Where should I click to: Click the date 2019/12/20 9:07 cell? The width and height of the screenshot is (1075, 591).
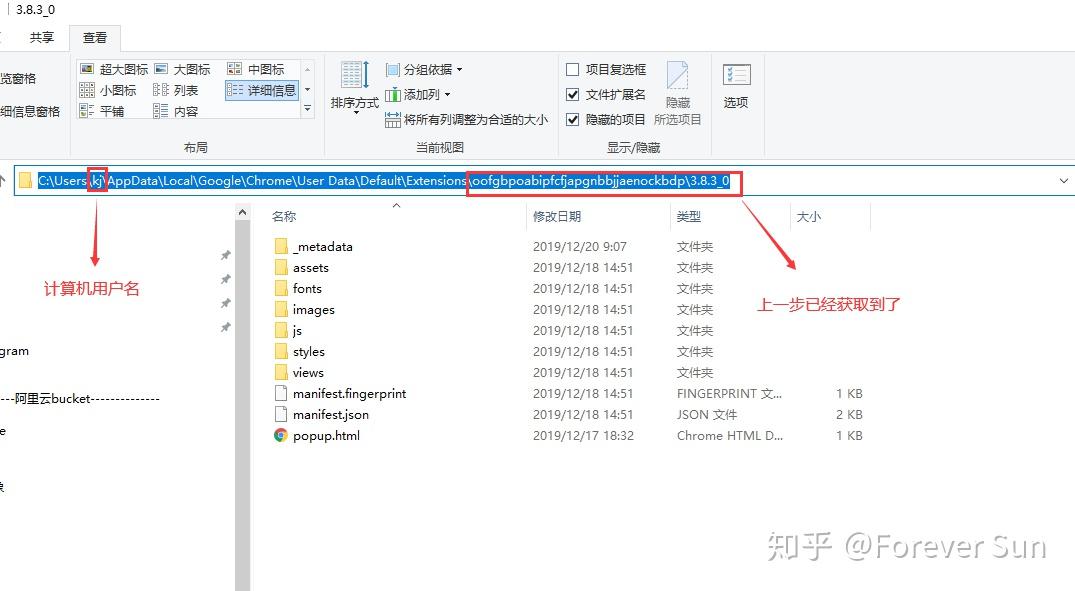(579, 246)
